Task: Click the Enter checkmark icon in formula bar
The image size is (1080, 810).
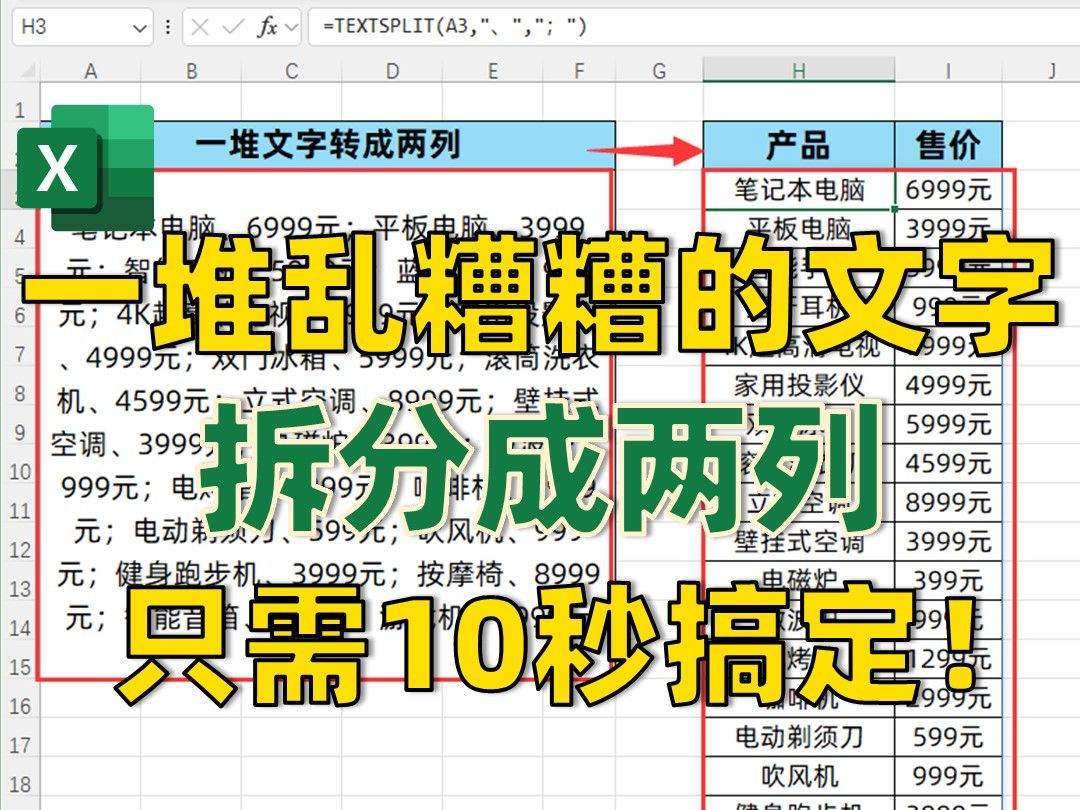Action: tap(233, 28)
